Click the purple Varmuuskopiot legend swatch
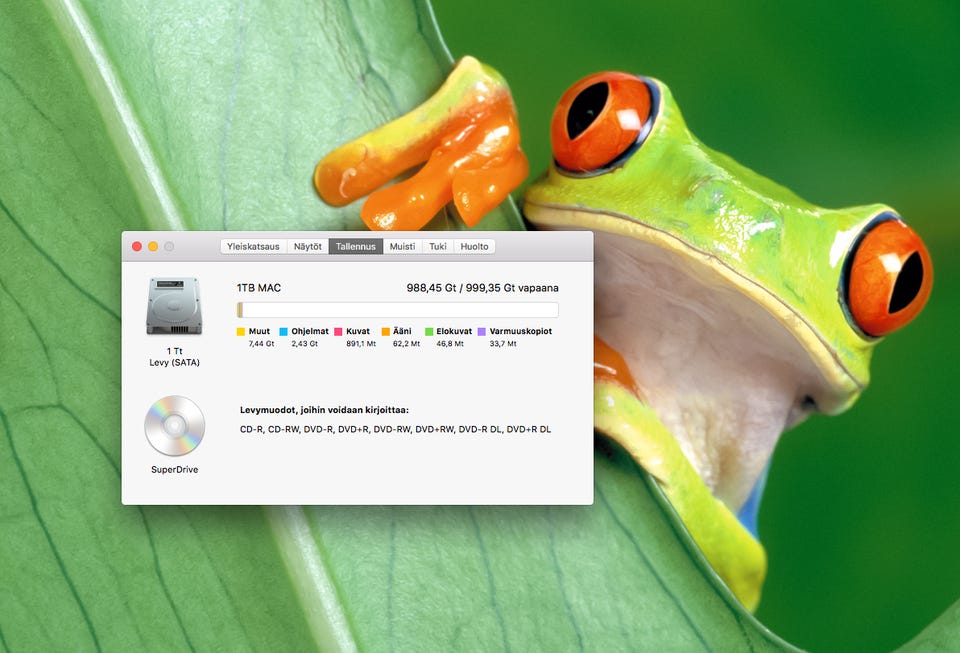Viewport: 960px width, 653px height. pos(482,332)
